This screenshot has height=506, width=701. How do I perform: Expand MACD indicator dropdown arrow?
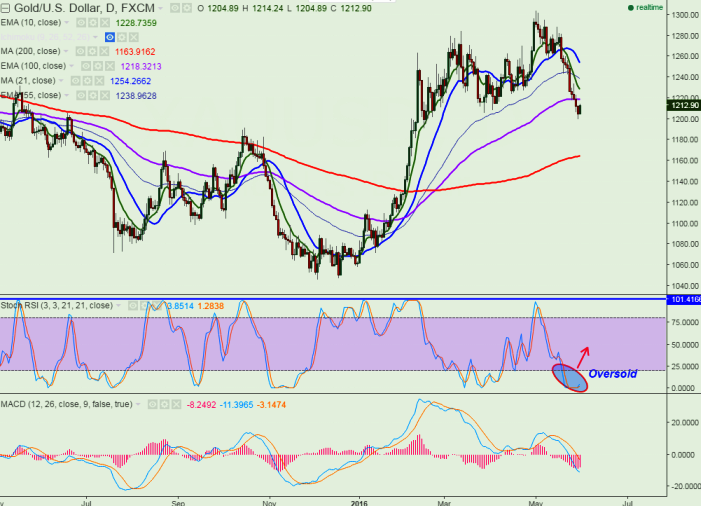(x=138, y=405)
